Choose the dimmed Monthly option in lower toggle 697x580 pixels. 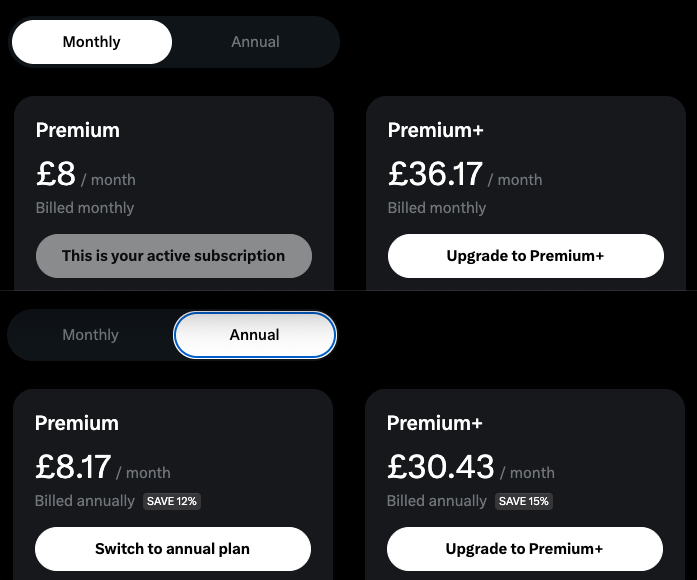coord(91,335)
